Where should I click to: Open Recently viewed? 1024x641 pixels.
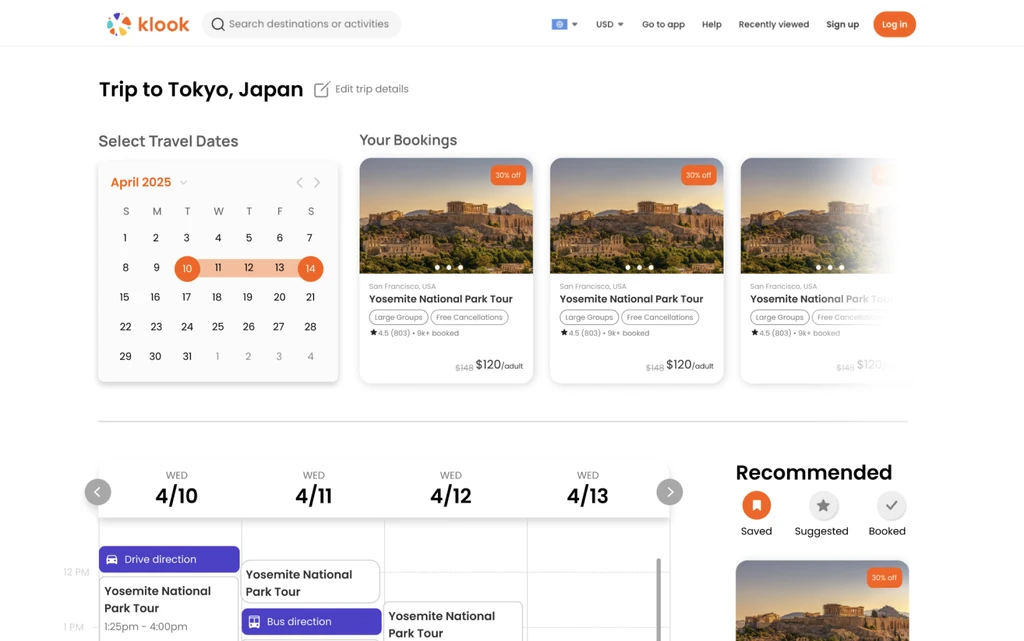coord(773,24)
